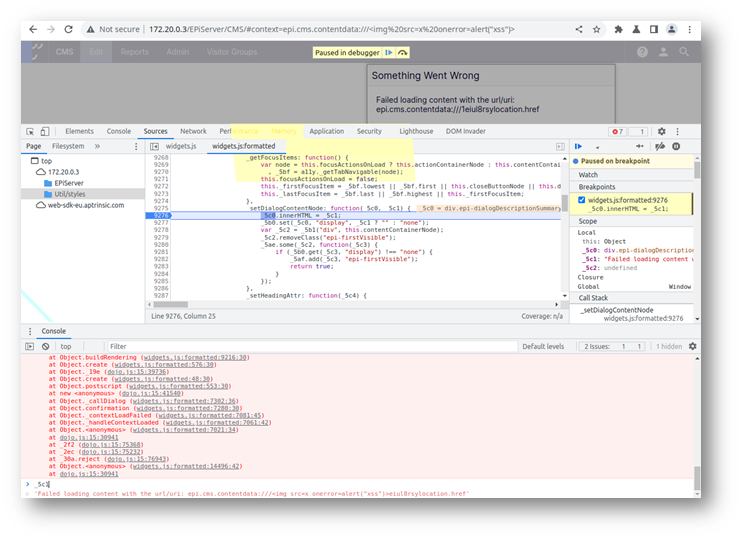Resume script execution in Sources debugger
The width and height of the screenshot is (743, 540).
point(578,146)
